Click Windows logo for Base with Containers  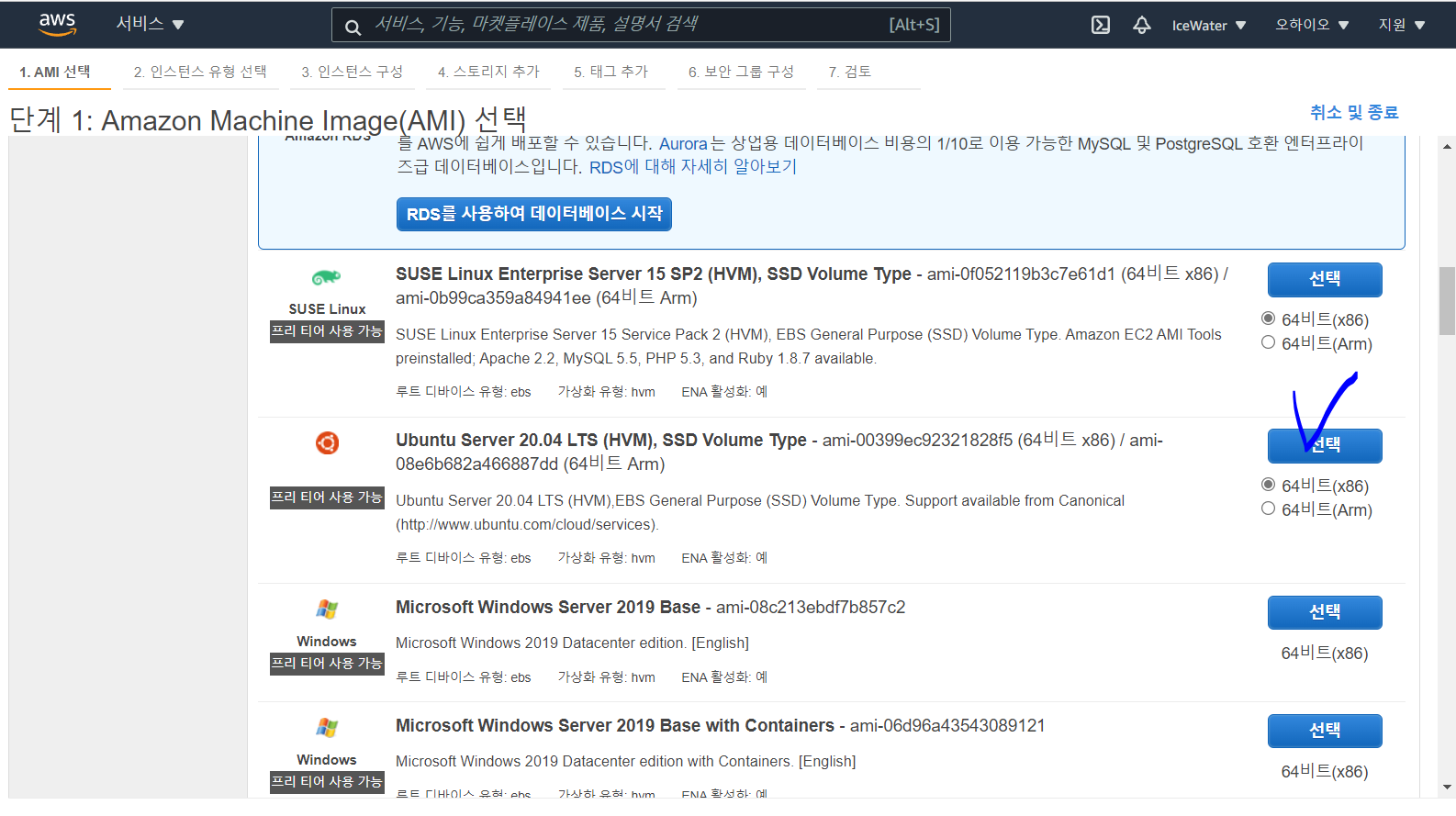pyautogui.click(x=327, y=727)
